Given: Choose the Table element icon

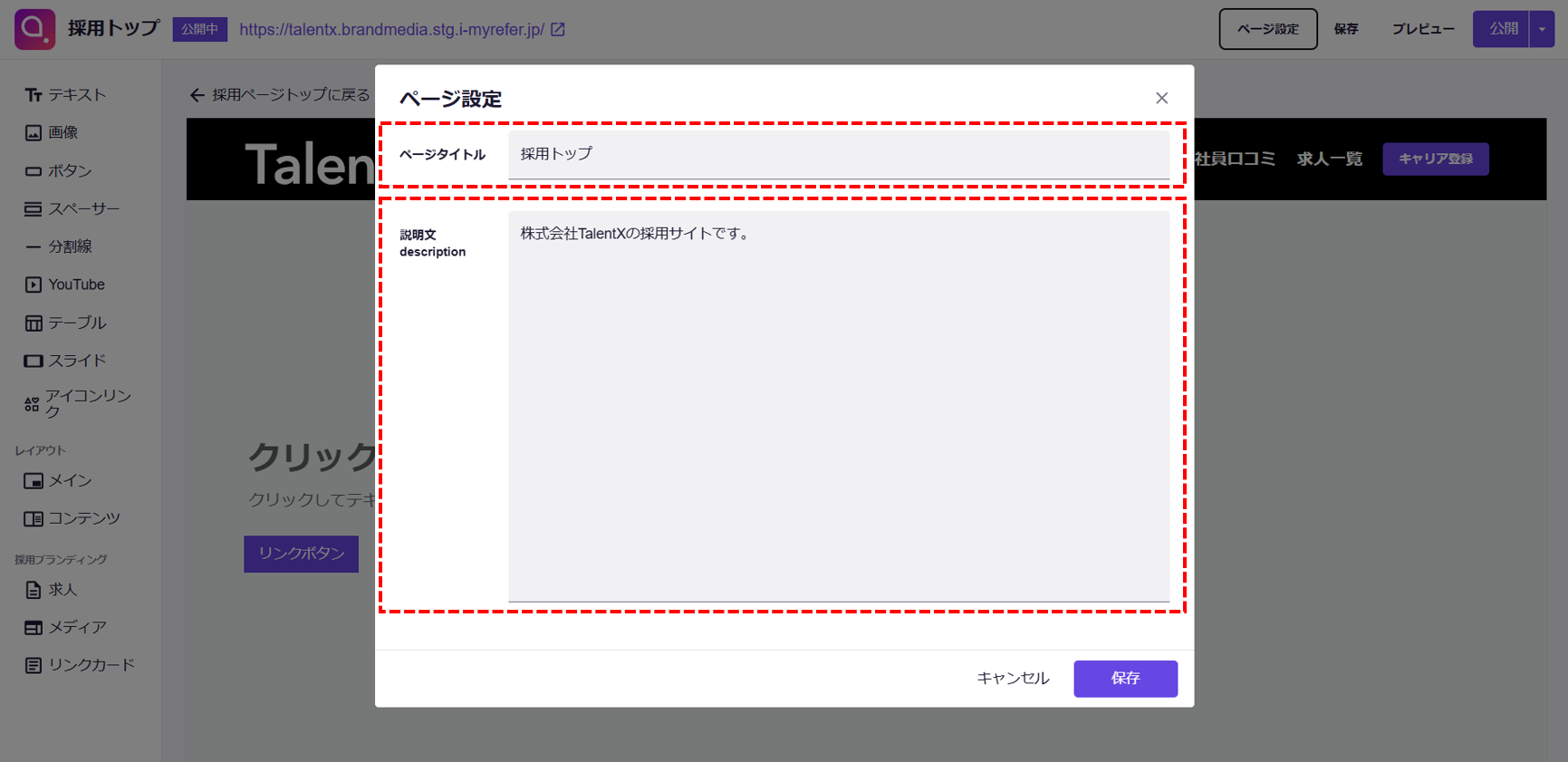Looking at the screenshot, I should (x=34, y=323).
